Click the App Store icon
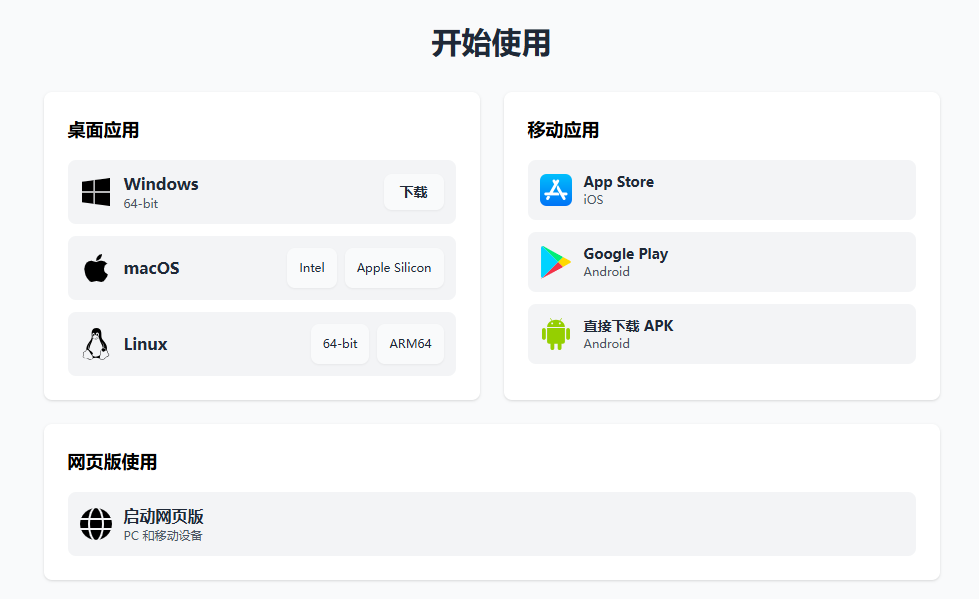 pos(554,189)
